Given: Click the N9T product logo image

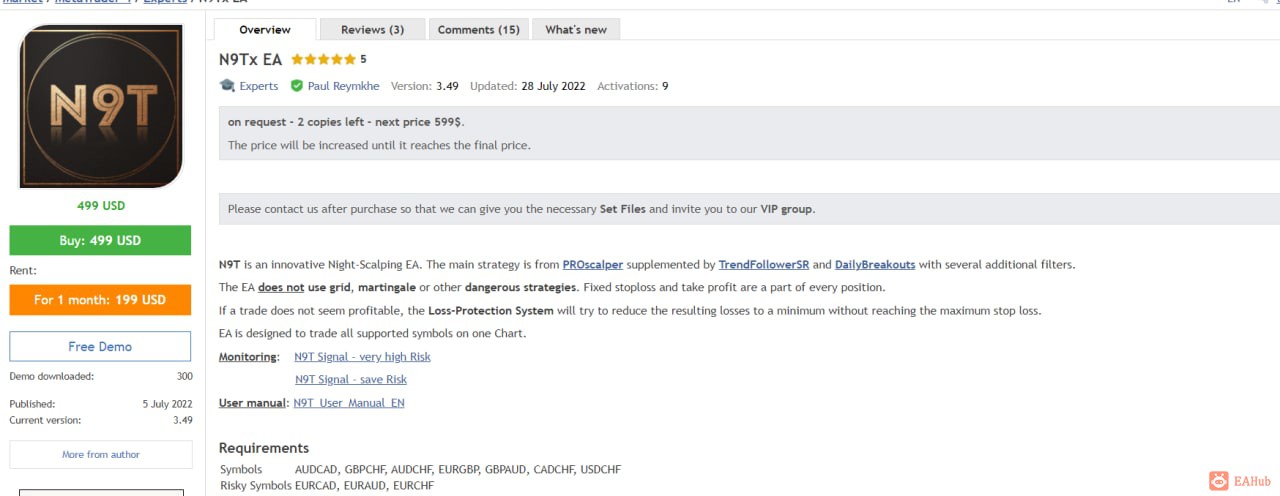Looking at the screenshot, I should click(x=101, y=106).
